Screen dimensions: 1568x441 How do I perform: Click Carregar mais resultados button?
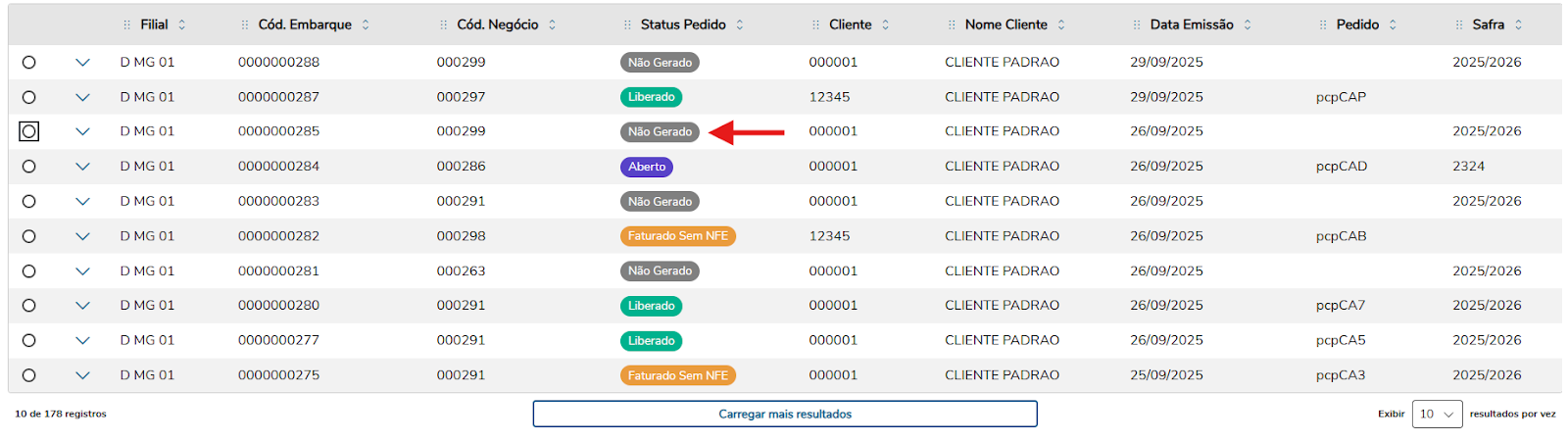[x=785, y=414]
